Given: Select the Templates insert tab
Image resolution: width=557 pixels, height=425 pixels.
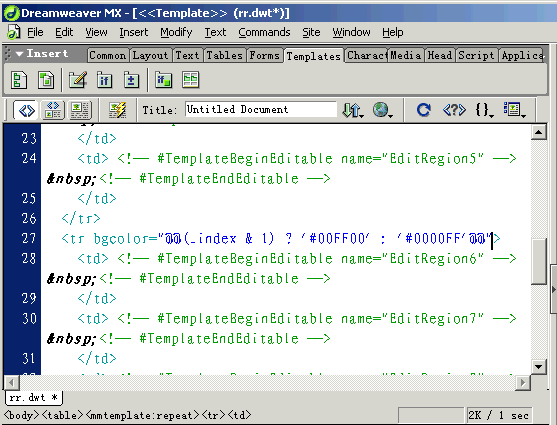Looking at the screenshot, I should [314, 56].
